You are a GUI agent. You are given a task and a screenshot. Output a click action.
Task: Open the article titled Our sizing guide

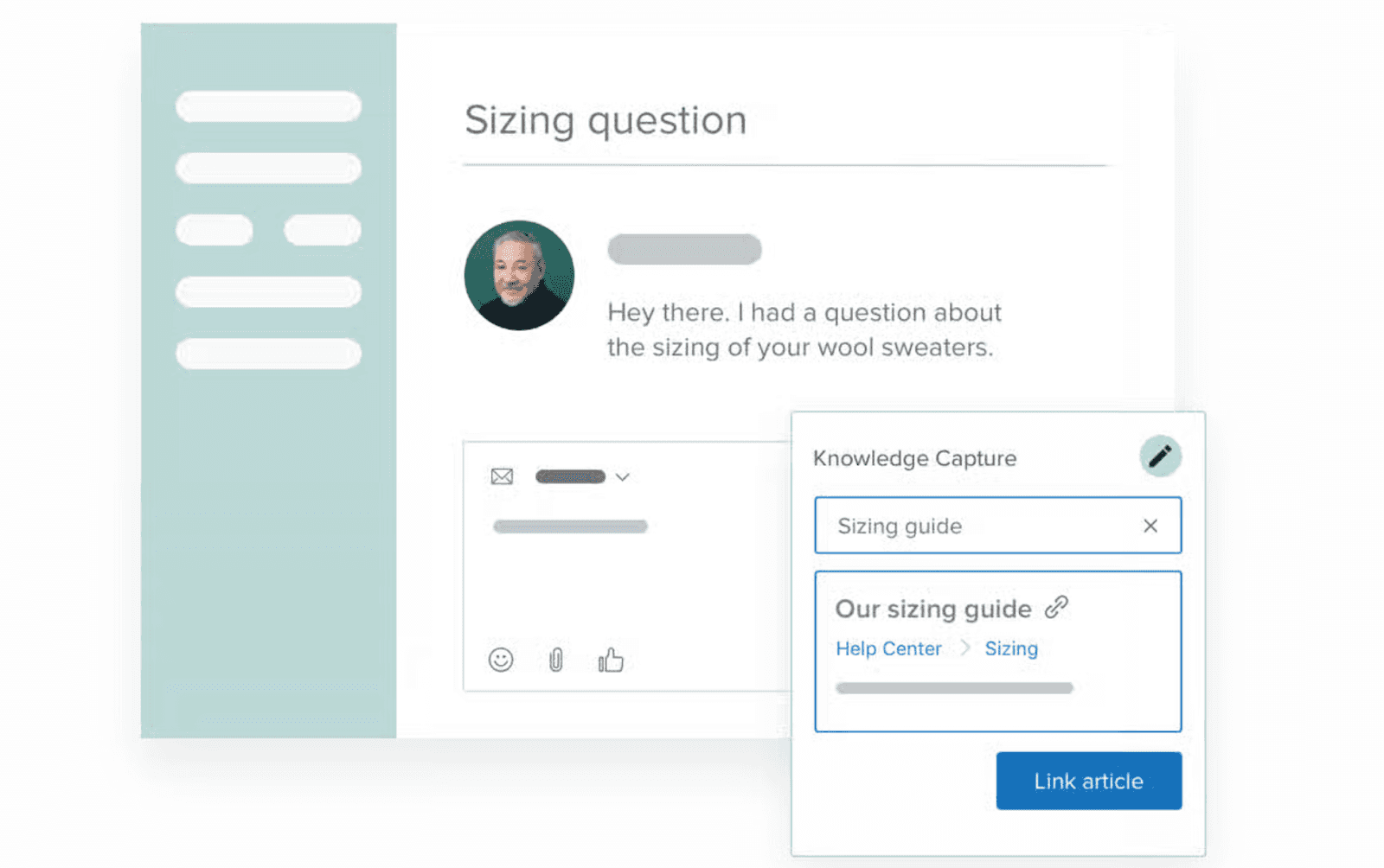(933, 608)
